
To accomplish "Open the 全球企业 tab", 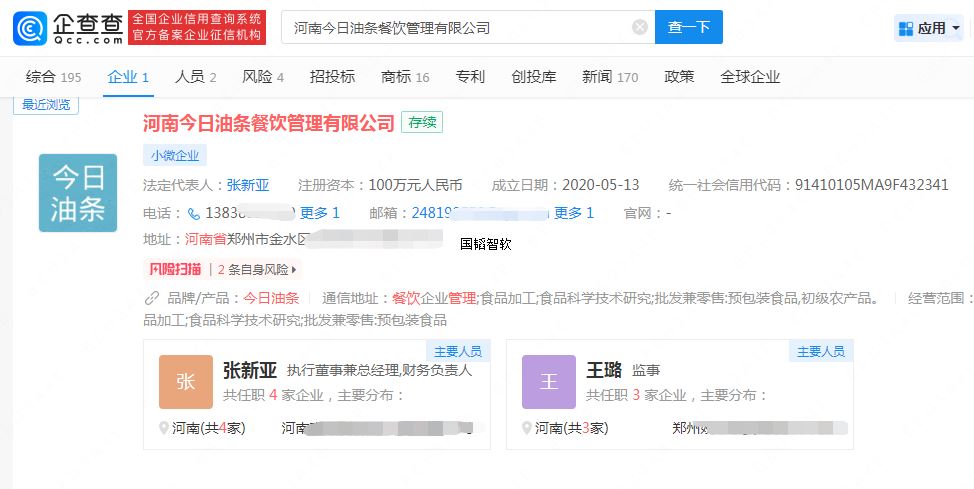I will tap(750, 77).
